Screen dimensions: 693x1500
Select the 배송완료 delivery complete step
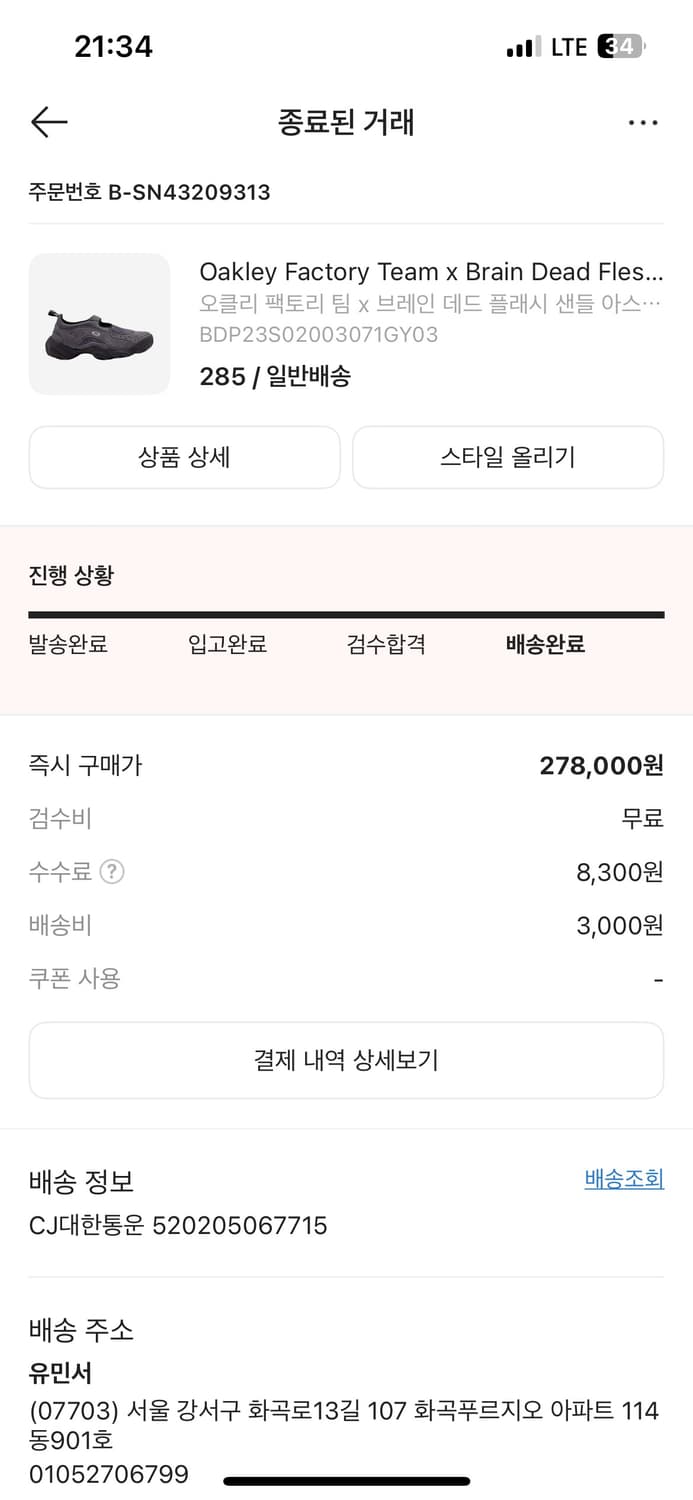pos(543,645)
